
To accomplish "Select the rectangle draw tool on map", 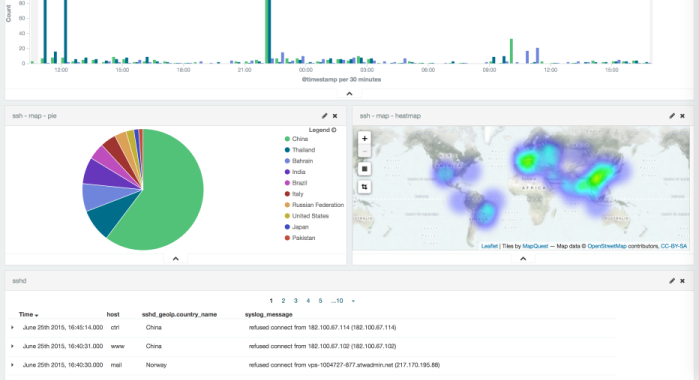I will coord(364,169).
